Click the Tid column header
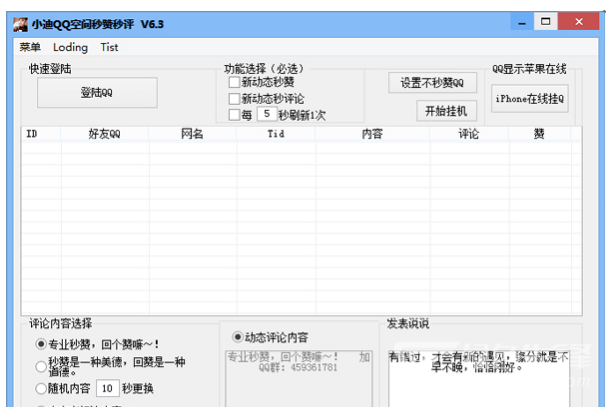This screenshot has width=608, height=407. tap(276, 134)
